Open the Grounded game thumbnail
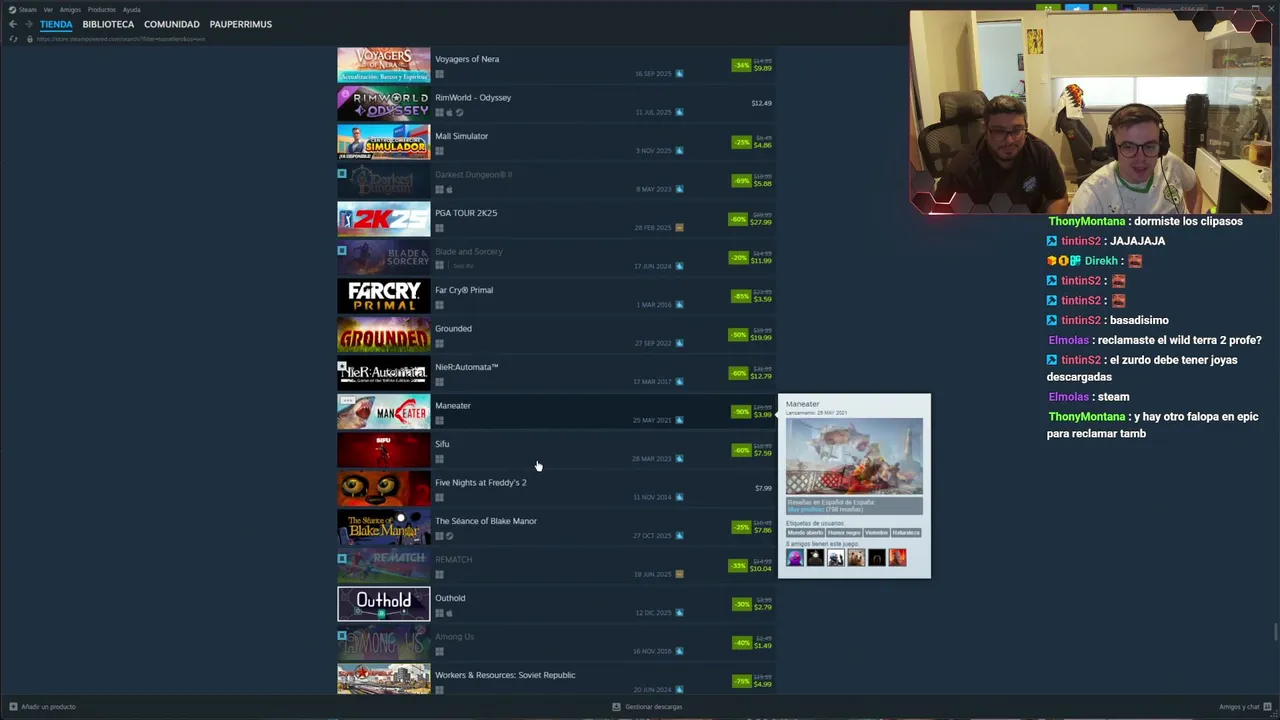Viewport: 1280px width, 720px height. (x=384, y=335)
